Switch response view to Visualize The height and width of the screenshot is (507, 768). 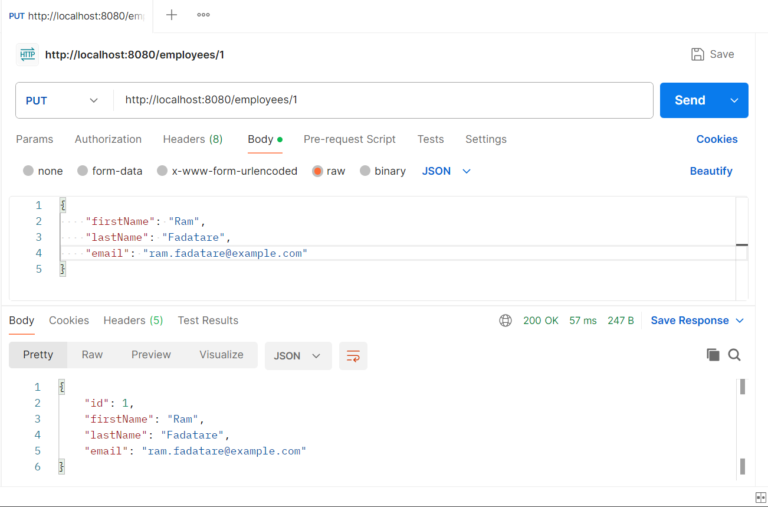pos(221,355)
